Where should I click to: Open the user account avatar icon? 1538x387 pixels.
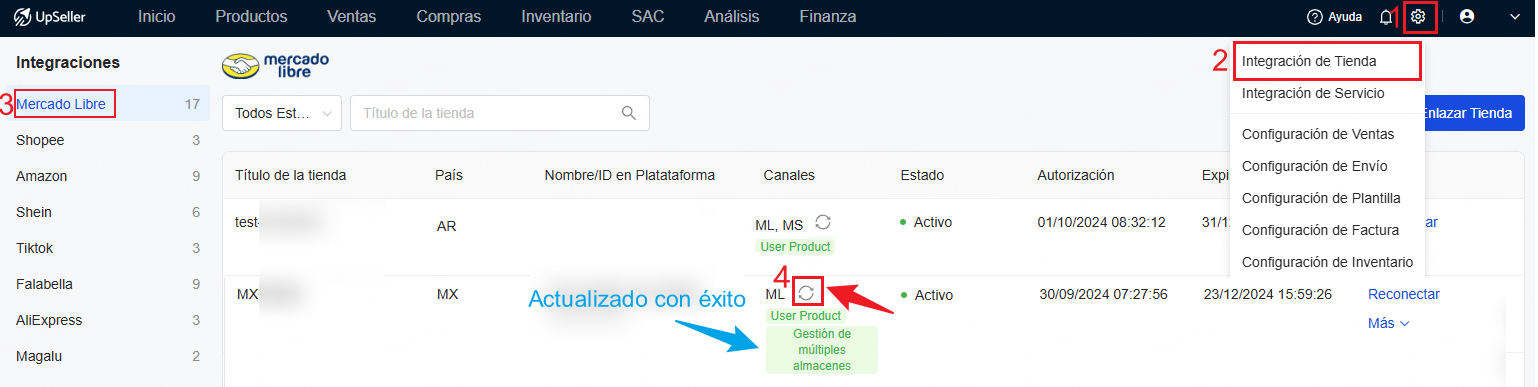coord(1467,17)
